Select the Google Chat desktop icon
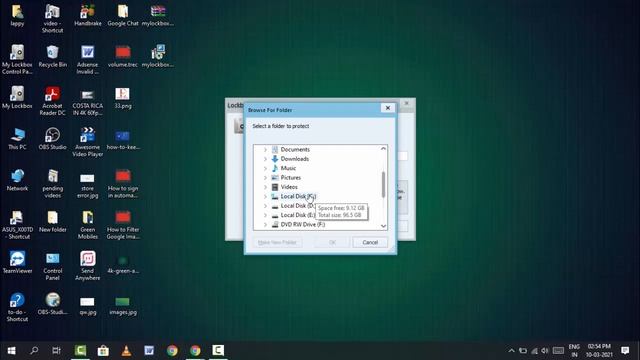Image resolution: width=640 pixels, height=360 pixels. pyautogui.click(x=123, y=16)
